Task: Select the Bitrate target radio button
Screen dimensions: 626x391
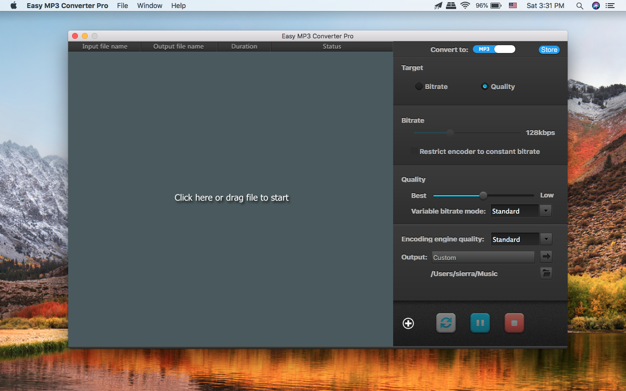Action: [x=418, y=86]
